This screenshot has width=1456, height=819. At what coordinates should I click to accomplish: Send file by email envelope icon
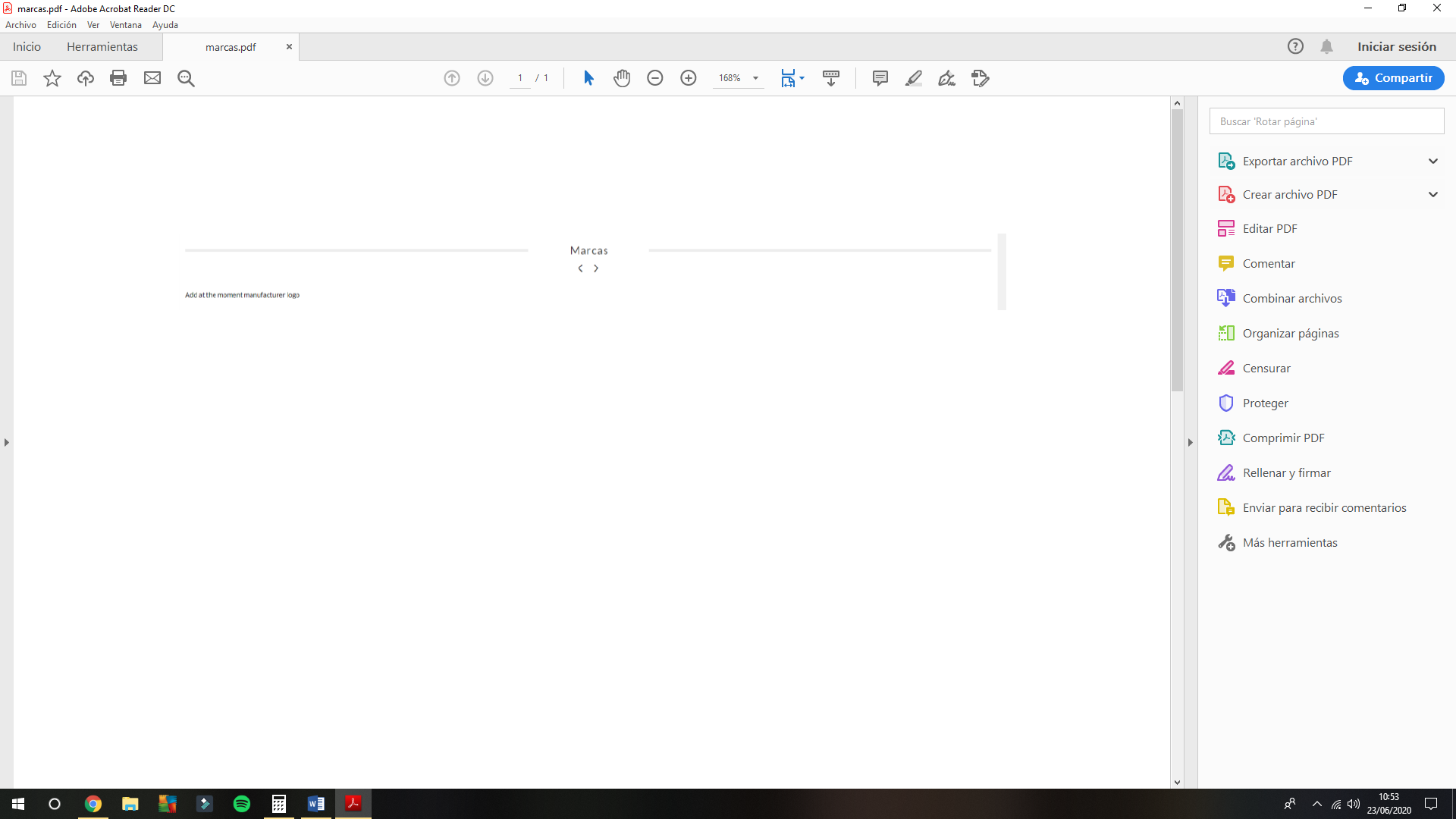[x=152, y=78]
